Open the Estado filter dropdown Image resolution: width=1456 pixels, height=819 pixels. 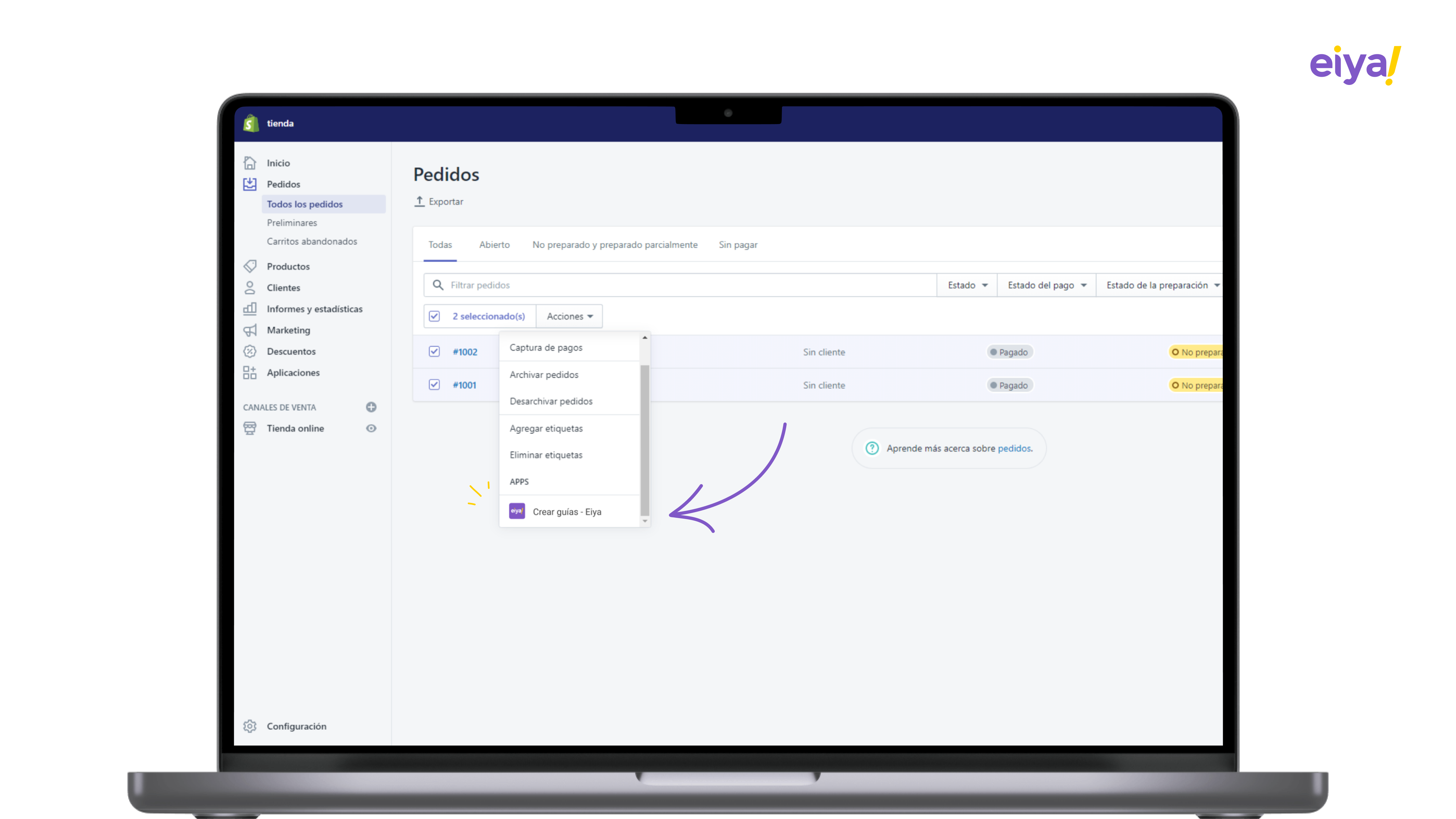click(967, 285)
